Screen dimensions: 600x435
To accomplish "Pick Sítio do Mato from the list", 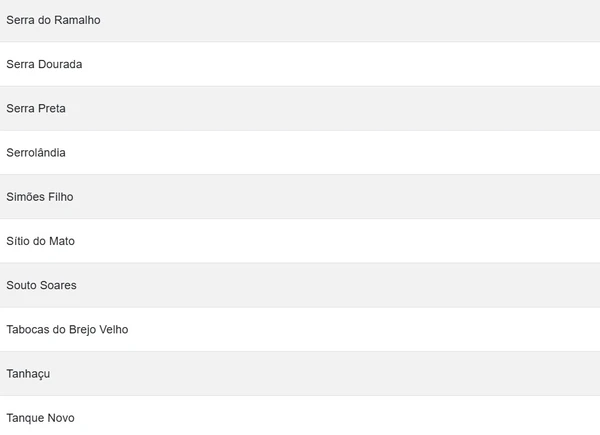I will [x=40, y=241].
